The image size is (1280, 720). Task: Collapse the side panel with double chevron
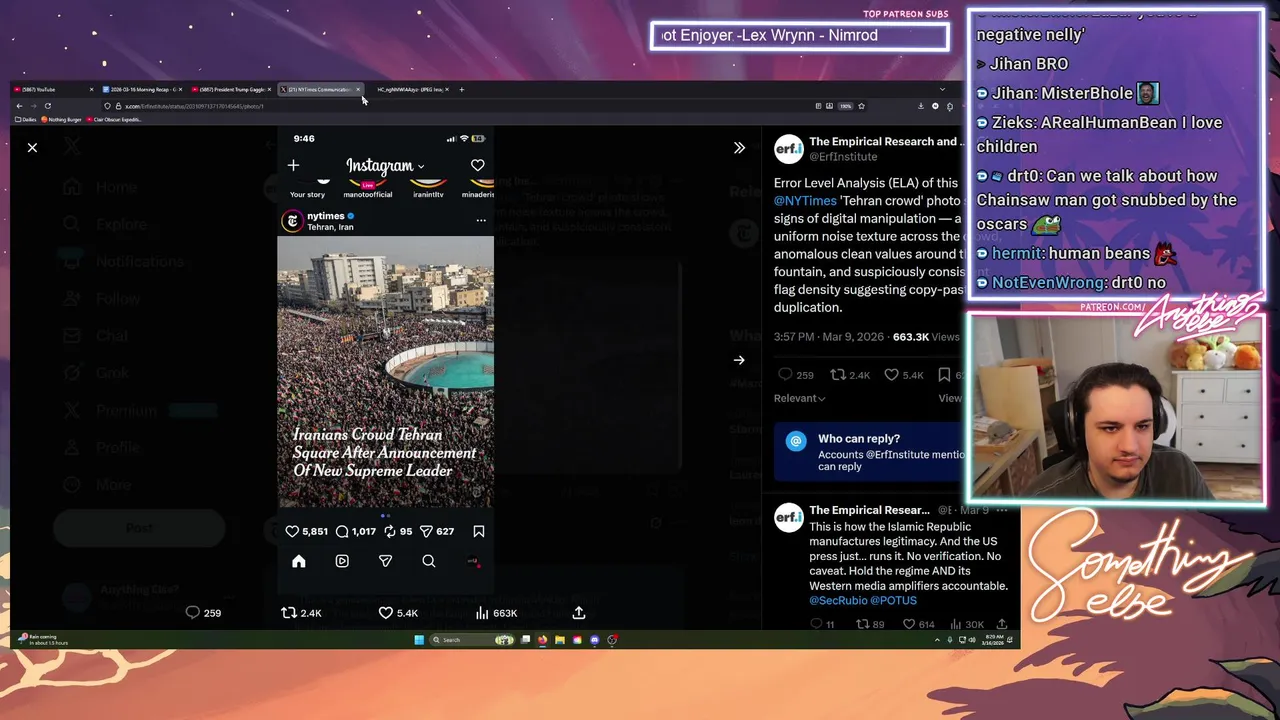(x=739, y=148)
